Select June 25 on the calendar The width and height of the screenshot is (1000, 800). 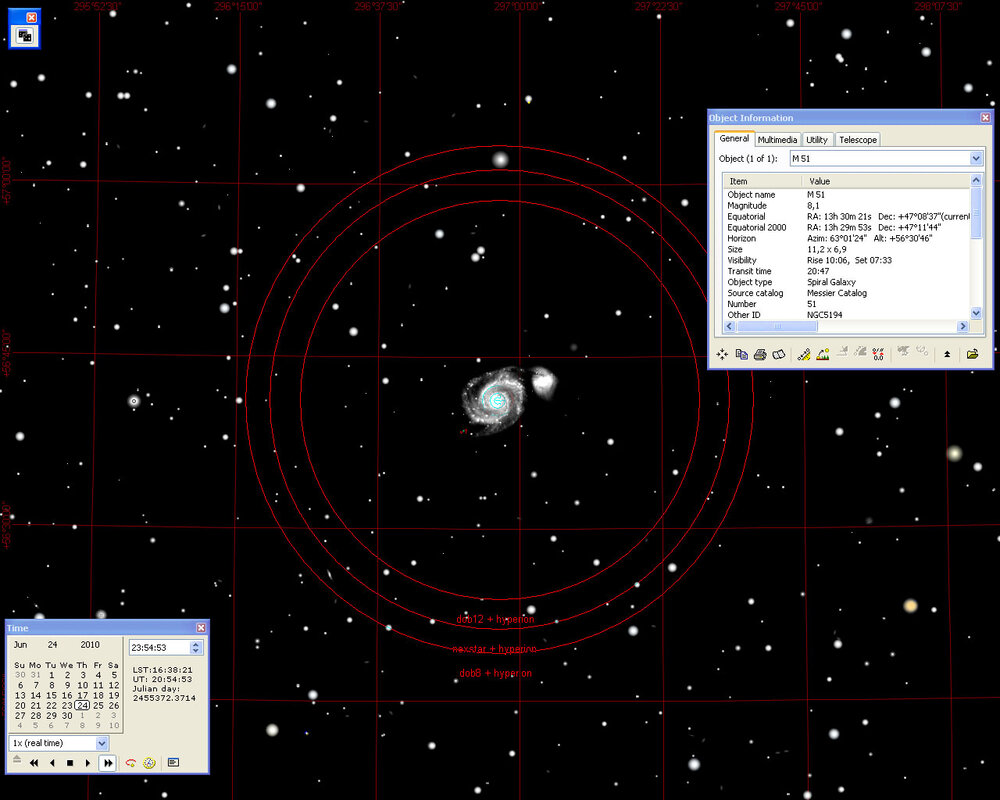click(99, 705)
